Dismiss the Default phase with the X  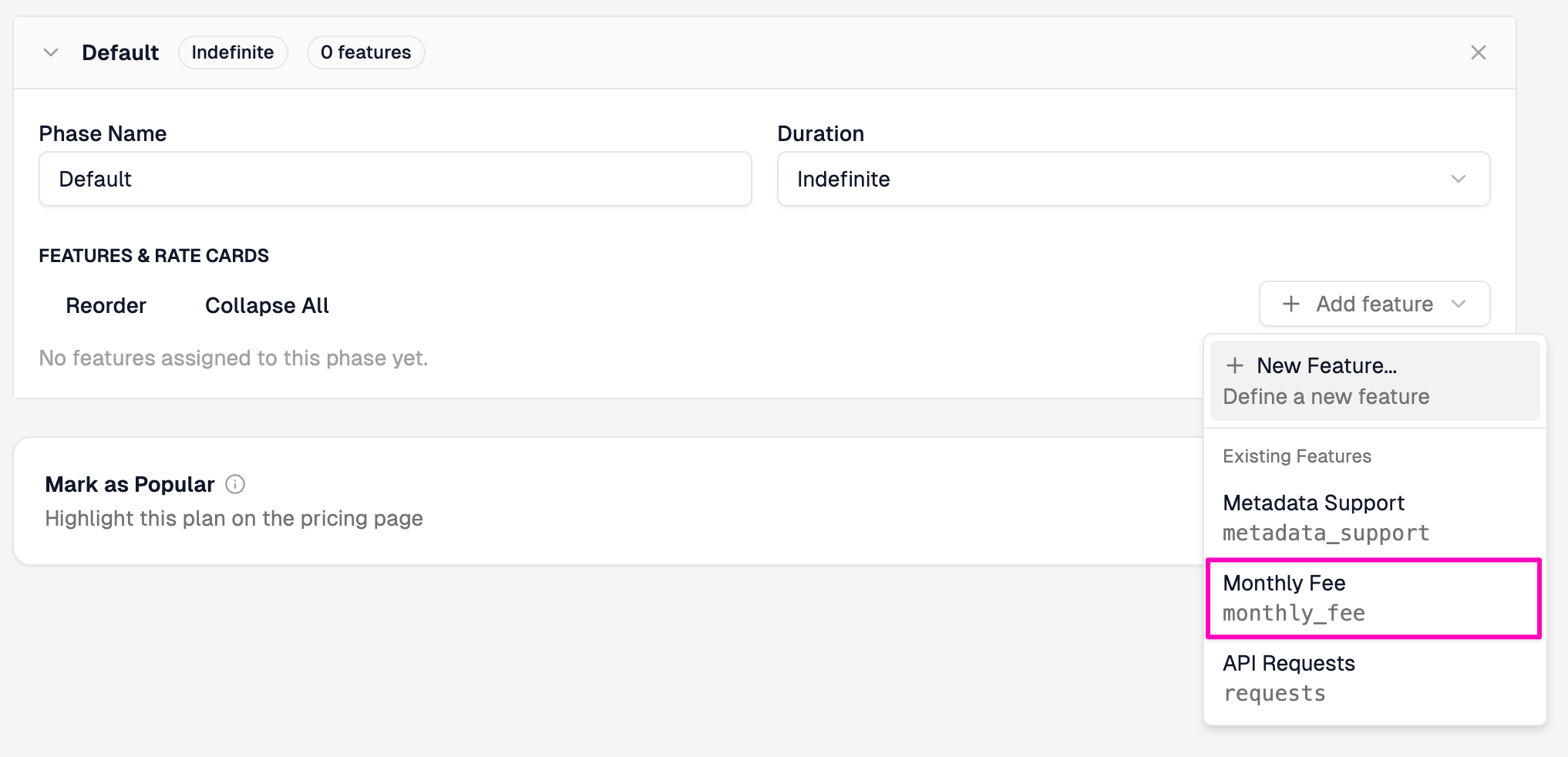click(1478, 52)
